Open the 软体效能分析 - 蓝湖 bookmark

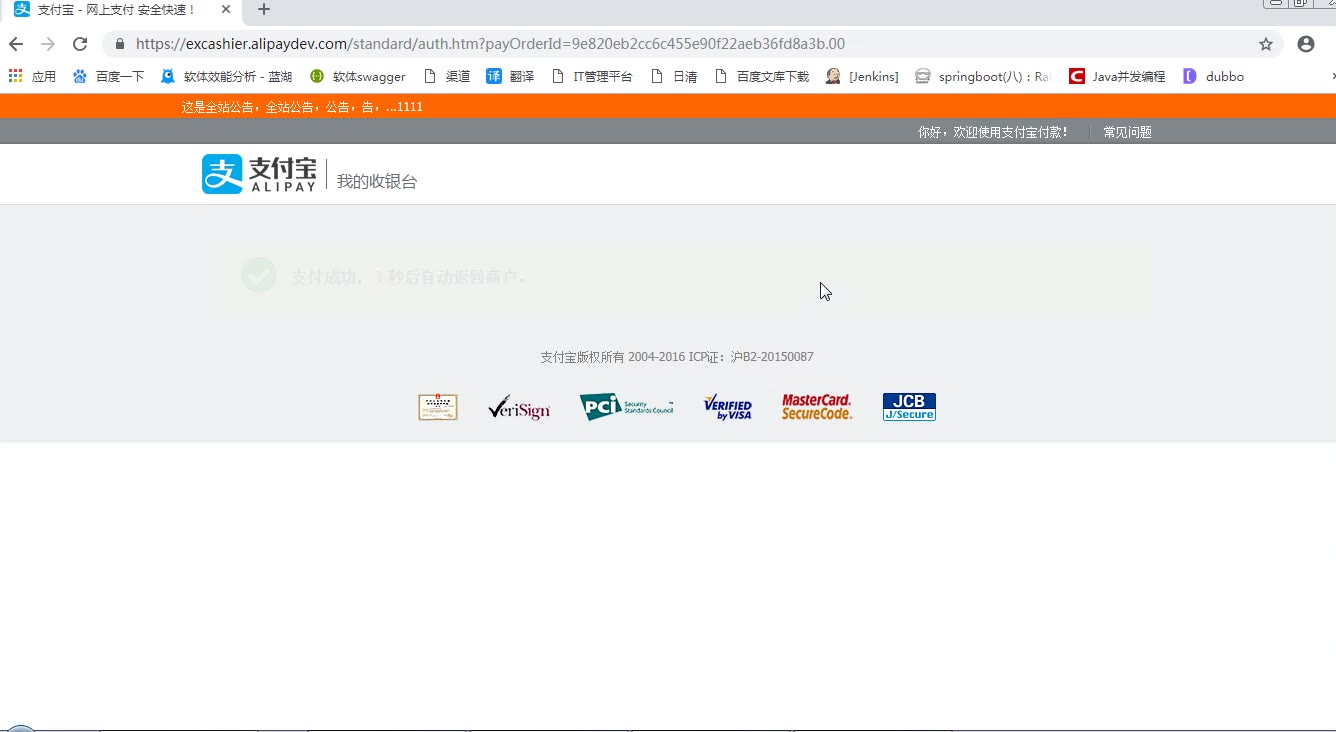point(226,76)
